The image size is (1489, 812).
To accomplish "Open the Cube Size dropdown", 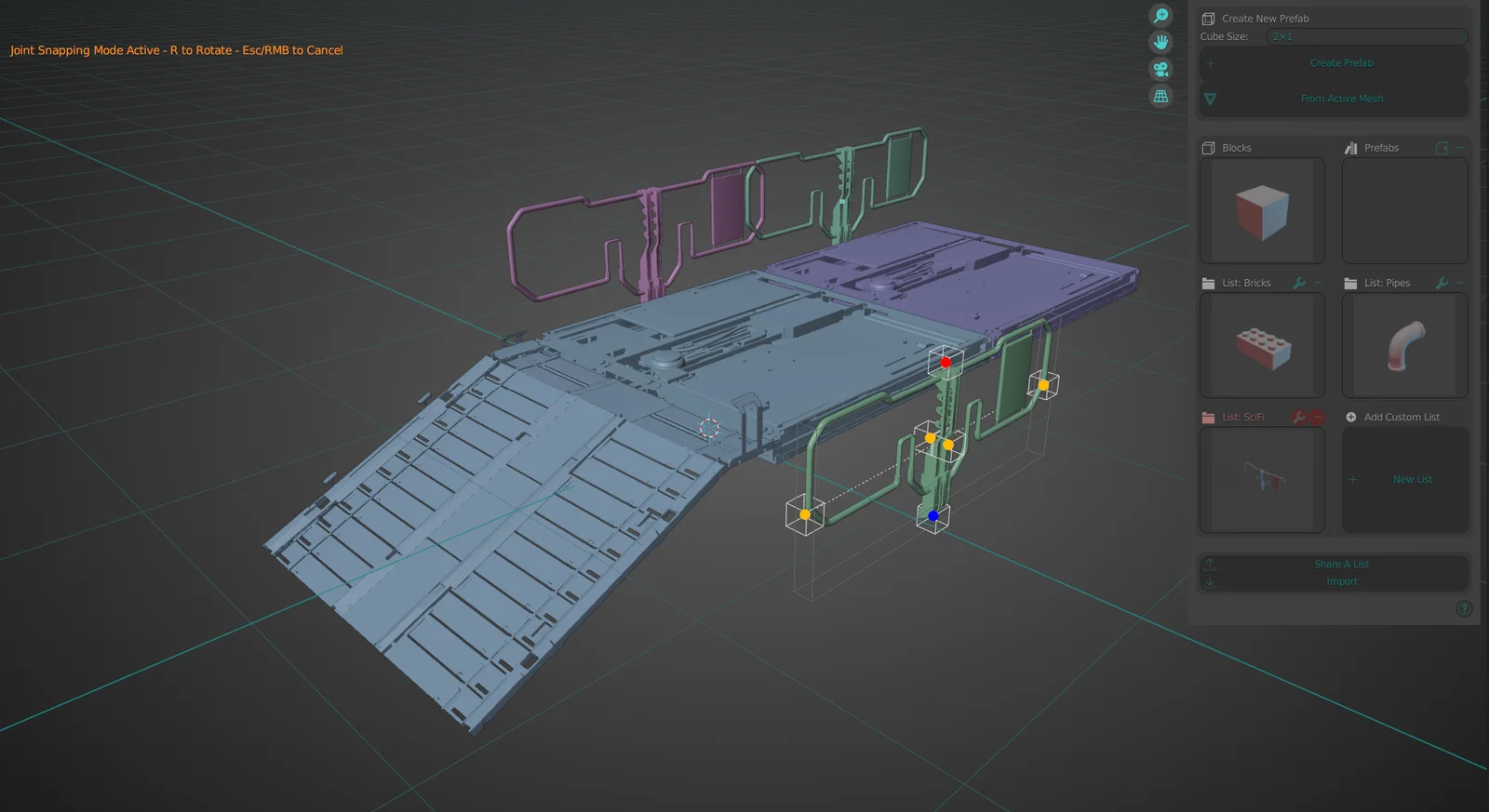I will click(1366, 36).
